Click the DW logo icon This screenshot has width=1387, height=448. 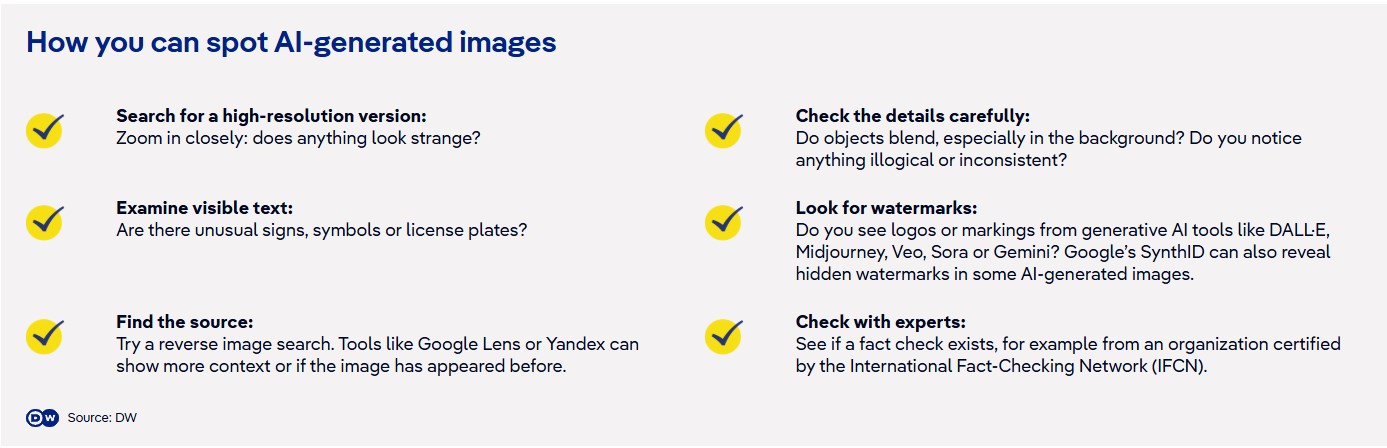pos(43,417)
